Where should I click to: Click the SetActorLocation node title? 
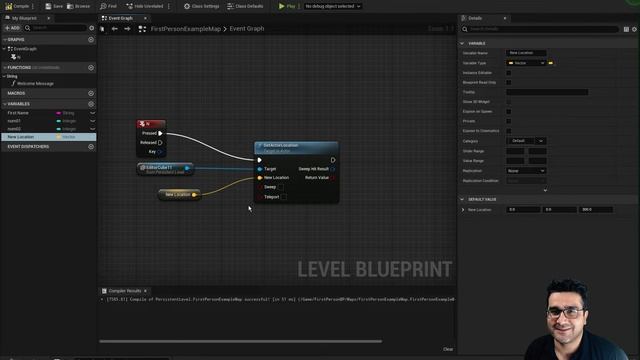(281, 145)
